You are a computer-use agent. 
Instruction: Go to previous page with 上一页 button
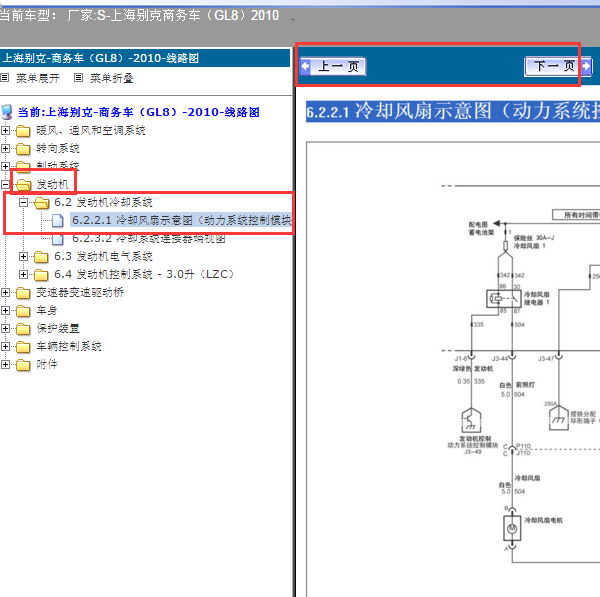coord(333,67)
